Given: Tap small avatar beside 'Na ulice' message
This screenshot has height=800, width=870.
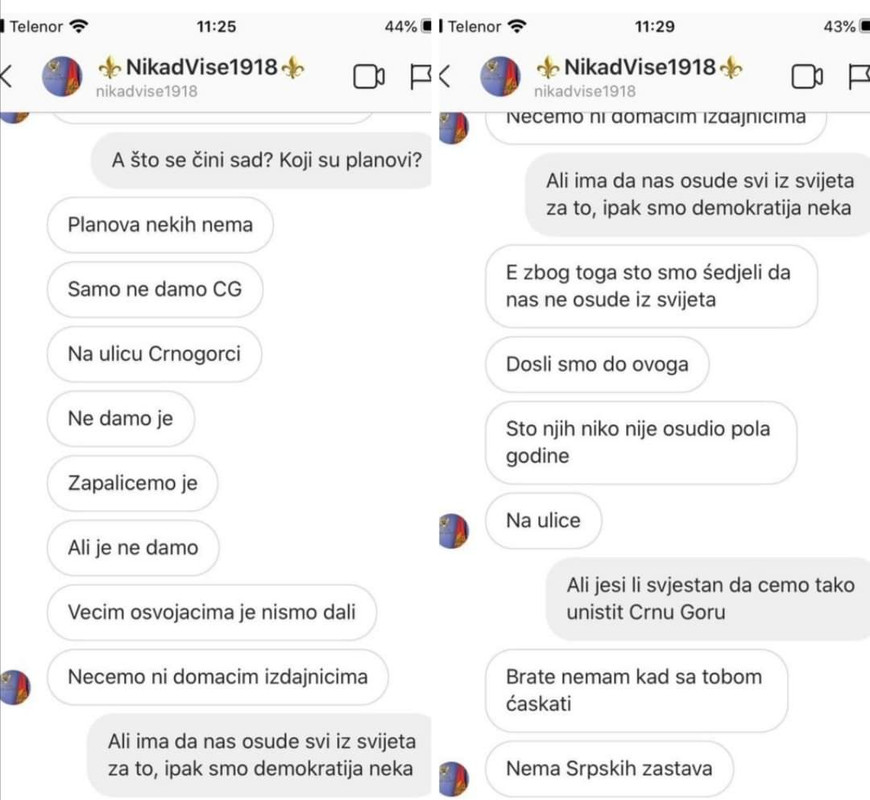Looking at the screenshot, I should pyautogui.click(x=454, y=530).
